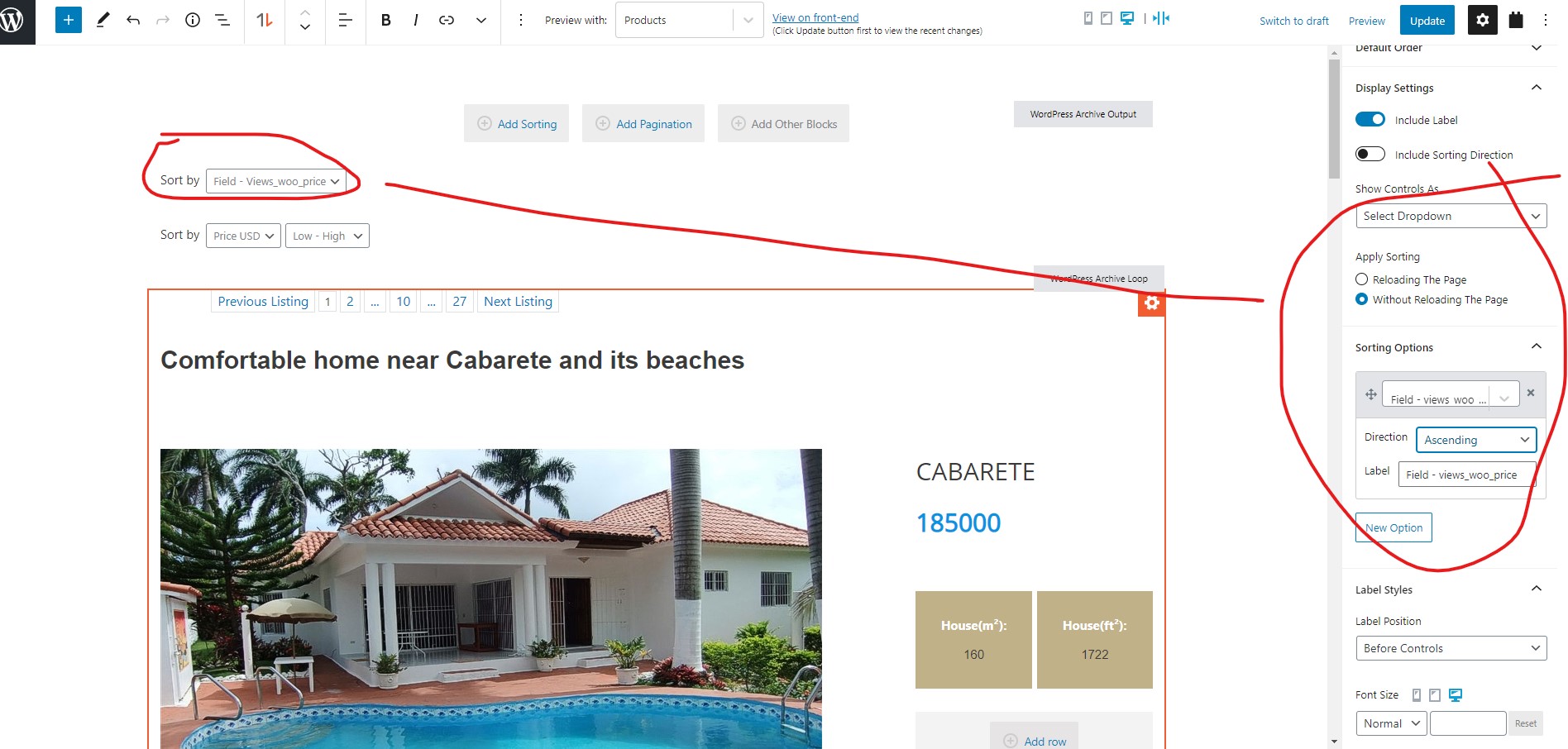Open the Products preview dropdown
Viewport: 1568px width, 749px height.
[690, 20]
